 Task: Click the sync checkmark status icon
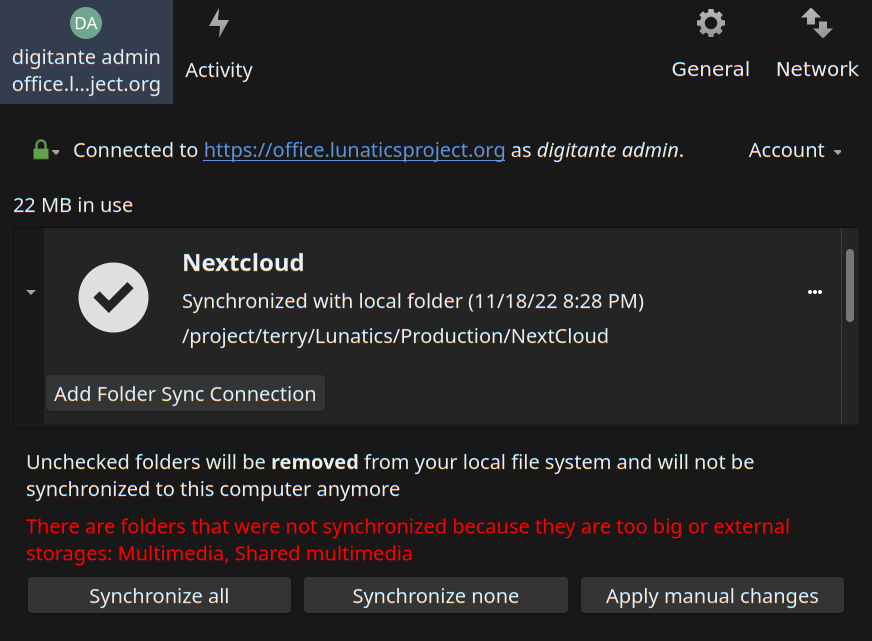(113, 297)
